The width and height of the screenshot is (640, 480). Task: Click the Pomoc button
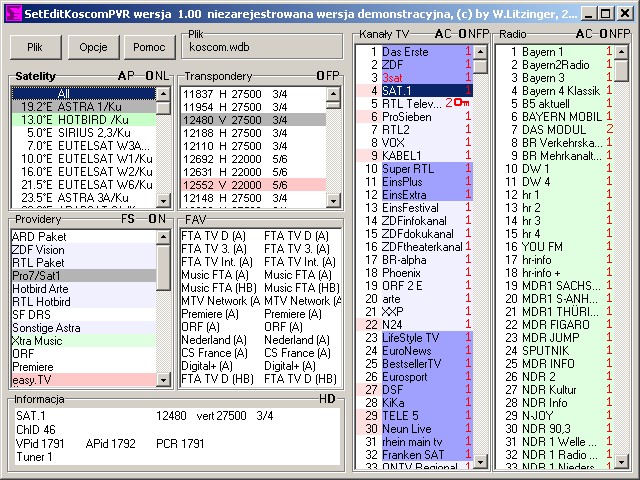(x=148, y=47)
